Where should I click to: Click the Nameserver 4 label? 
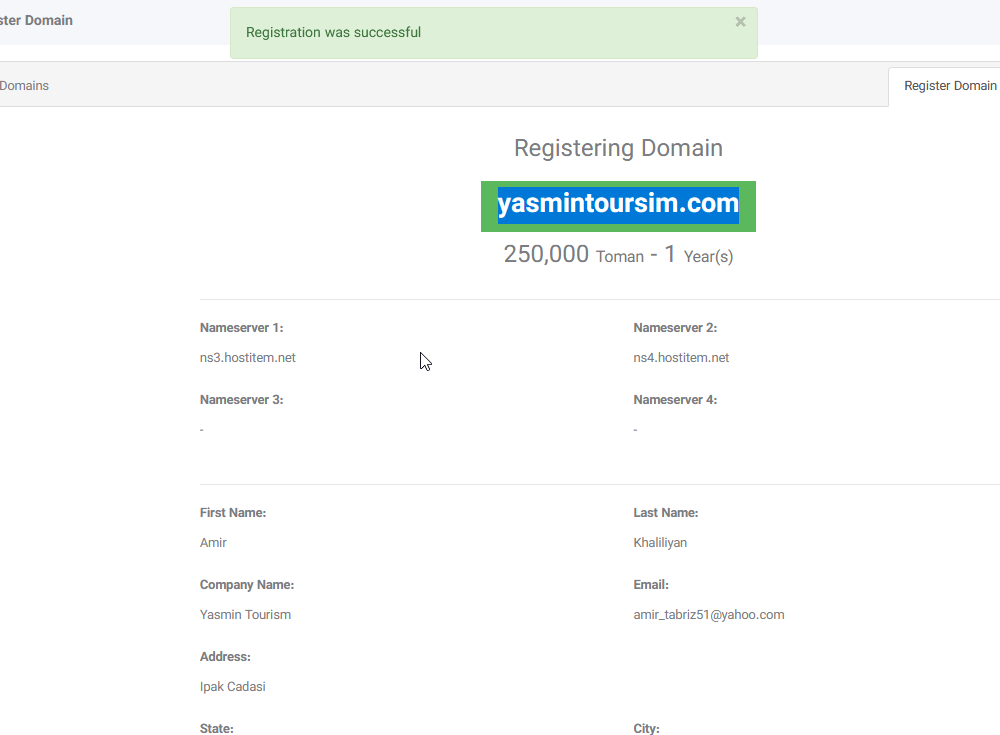tap(675, 400)
